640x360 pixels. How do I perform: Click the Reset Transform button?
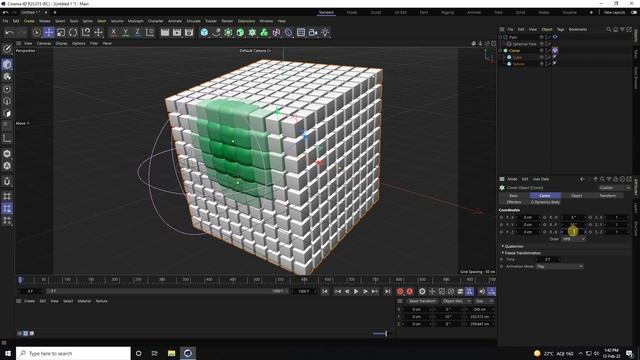point(422,301)
